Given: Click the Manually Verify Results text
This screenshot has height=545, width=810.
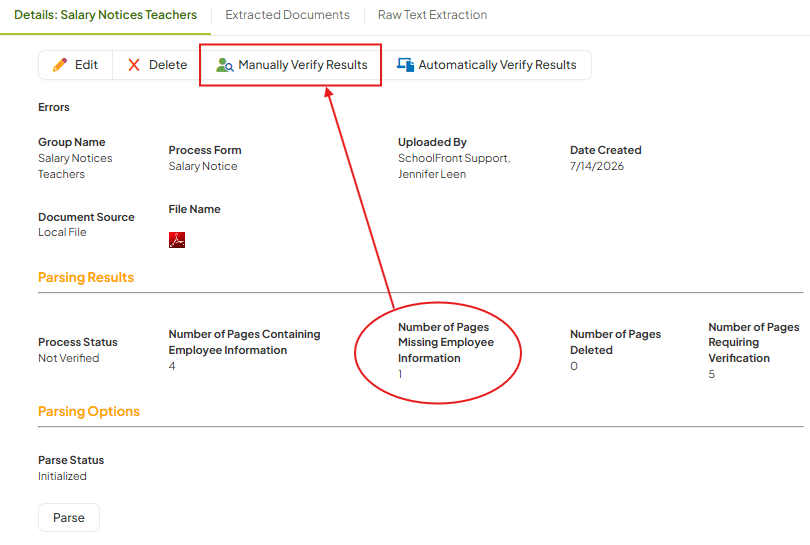Looking at the screenshot, I should [x=303, y=65].
